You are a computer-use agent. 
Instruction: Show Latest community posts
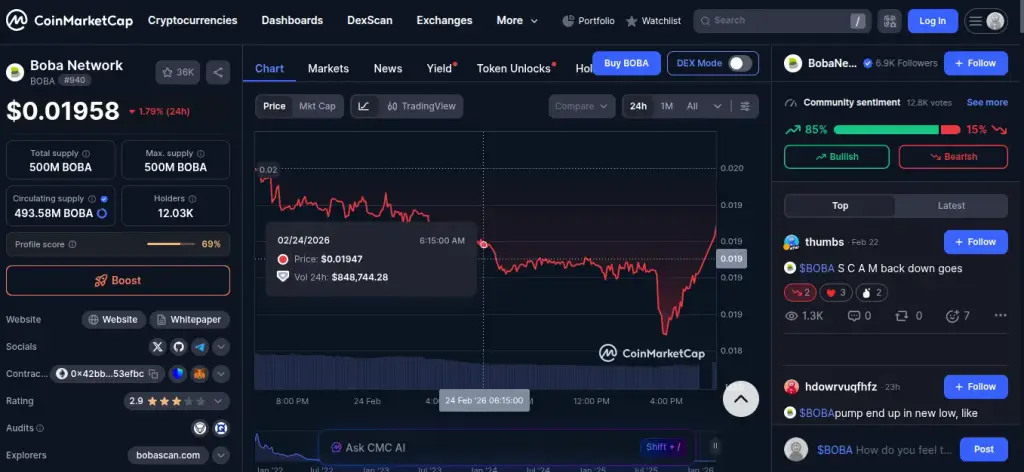pos(951,206)
